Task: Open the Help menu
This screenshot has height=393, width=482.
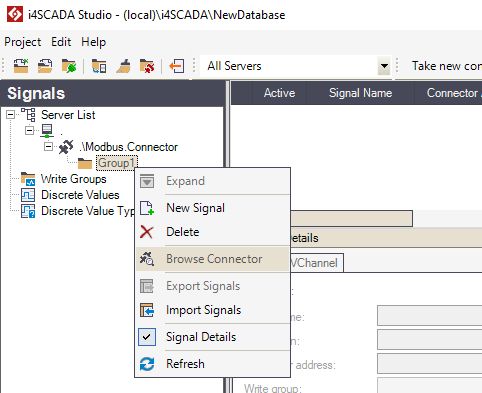Action: pos(94,42)
